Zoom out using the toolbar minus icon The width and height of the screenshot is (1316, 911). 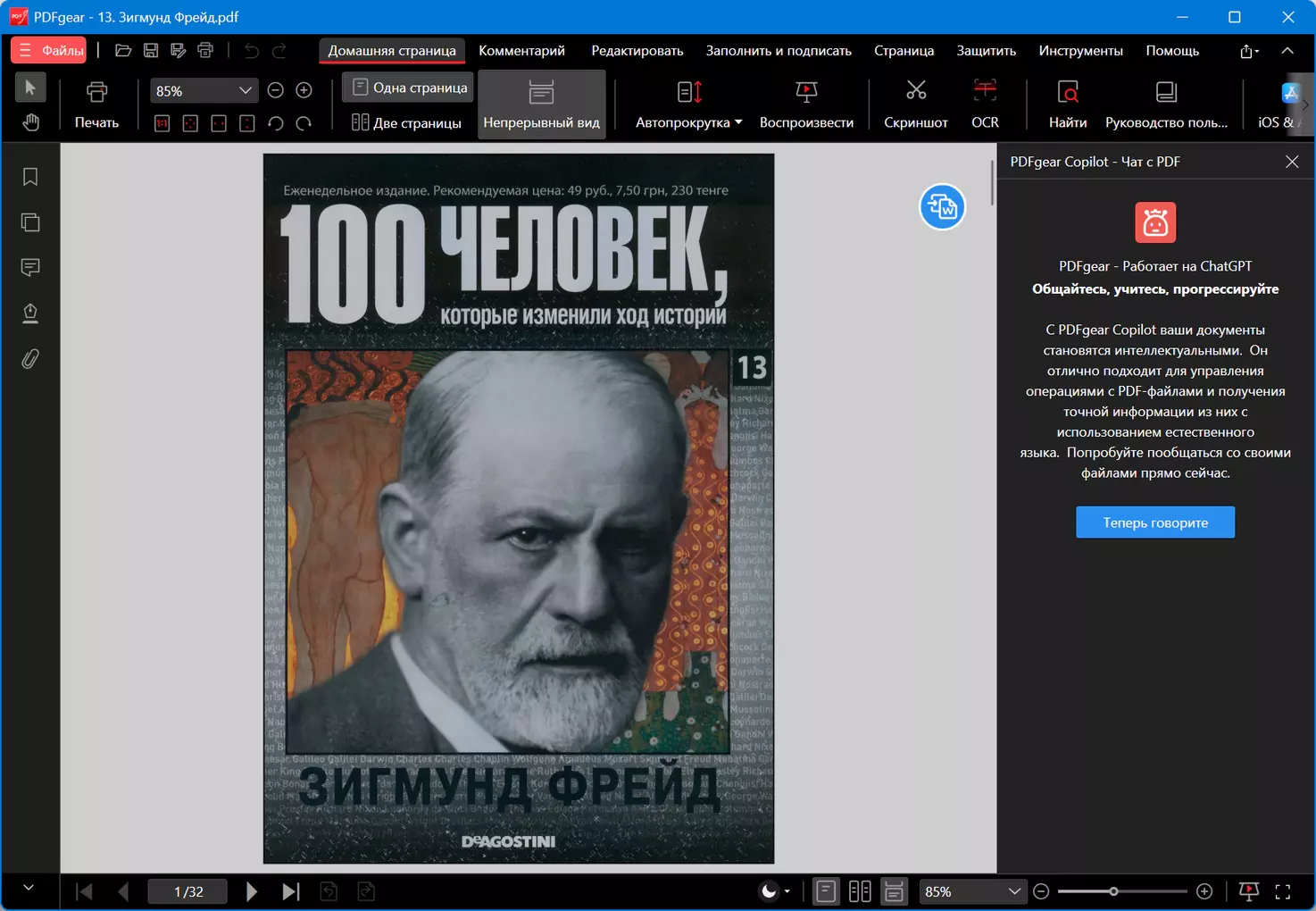[276, 90]
